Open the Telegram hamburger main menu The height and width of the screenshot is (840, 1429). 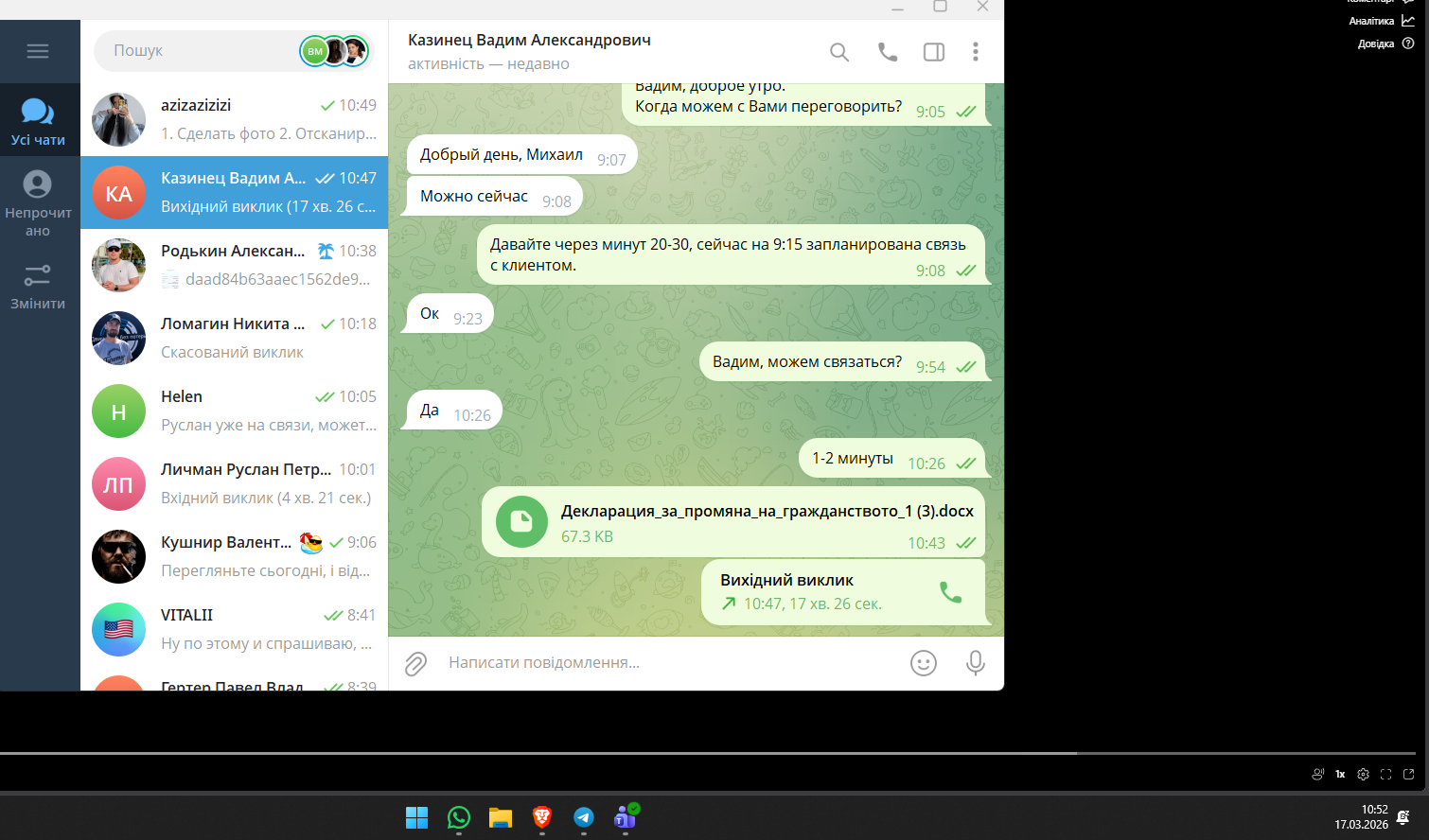tap(38, 51)
